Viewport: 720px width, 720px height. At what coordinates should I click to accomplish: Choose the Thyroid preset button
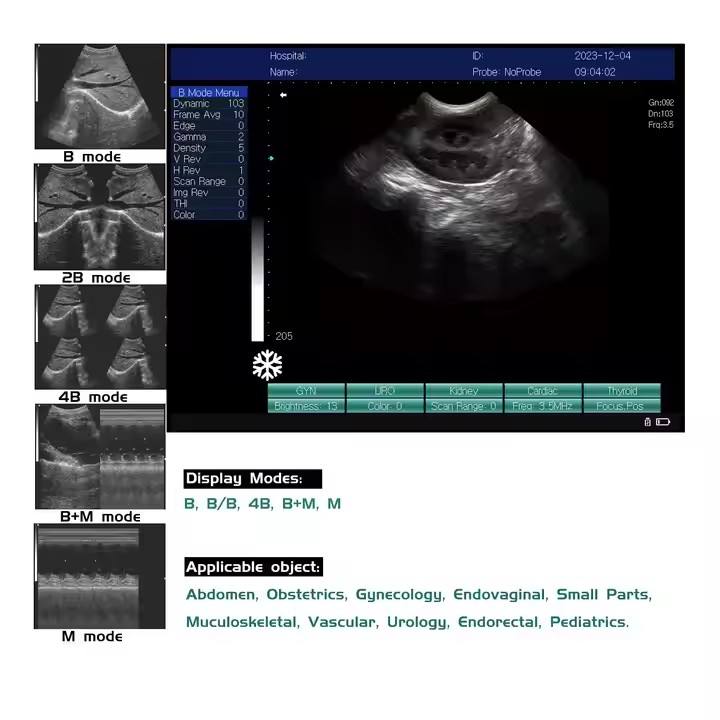(x=622, y=391)
